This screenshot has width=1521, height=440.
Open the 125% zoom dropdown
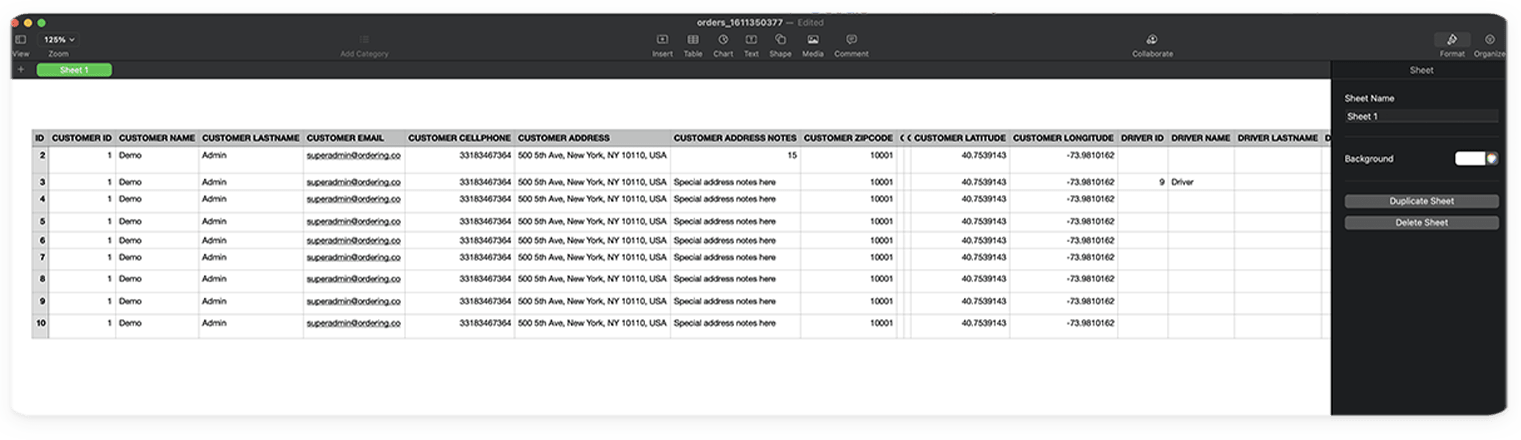pyautogui.click(x=59, y=39)
